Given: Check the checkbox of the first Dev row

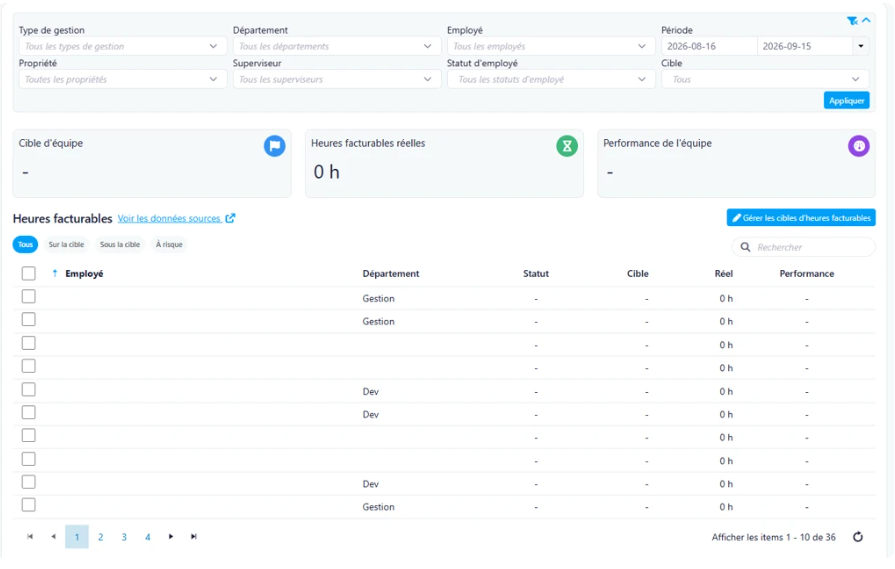Looking at the screenshot, I should [29, 390].
